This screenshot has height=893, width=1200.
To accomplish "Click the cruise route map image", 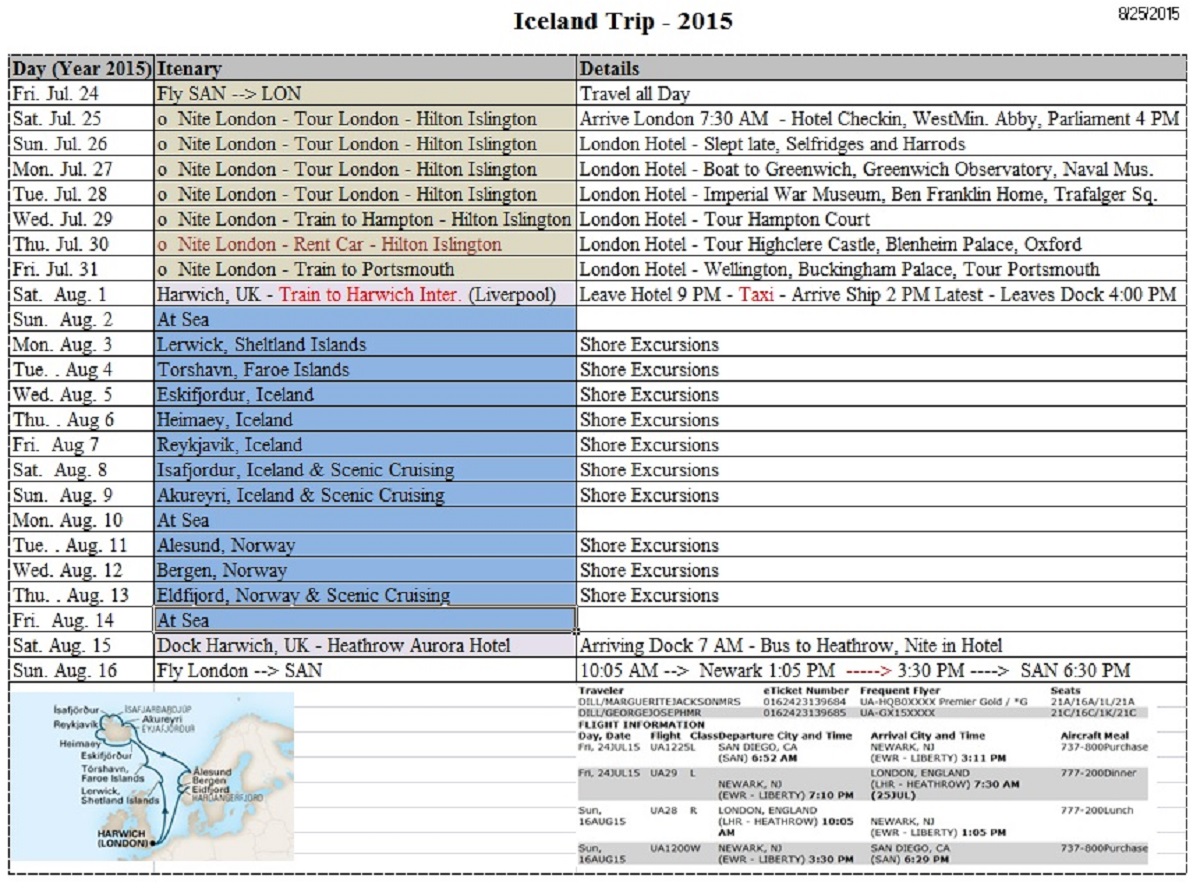I will pyautogui.click(x=152, y=775).
